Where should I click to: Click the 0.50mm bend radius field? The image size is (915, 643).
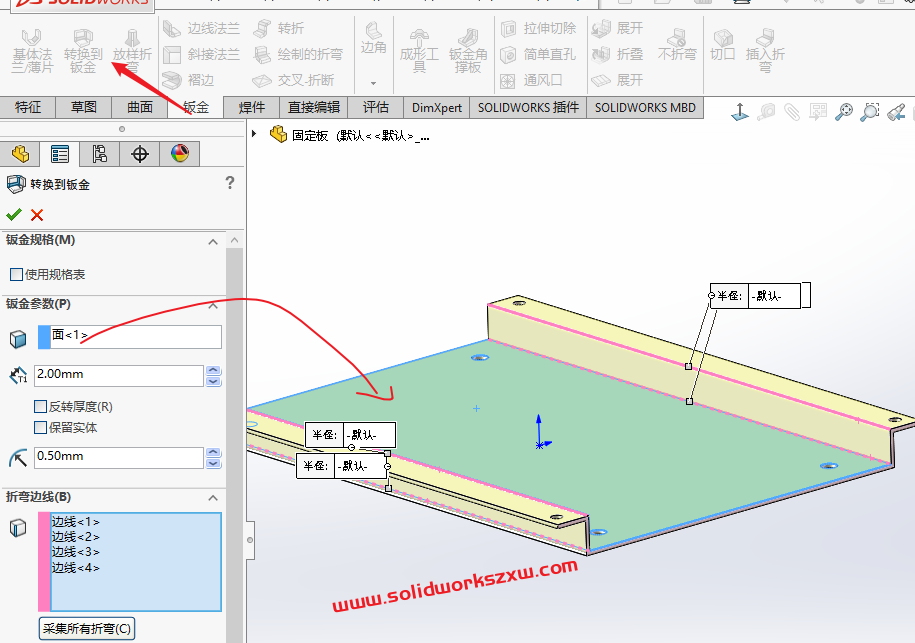coord(118,457)
